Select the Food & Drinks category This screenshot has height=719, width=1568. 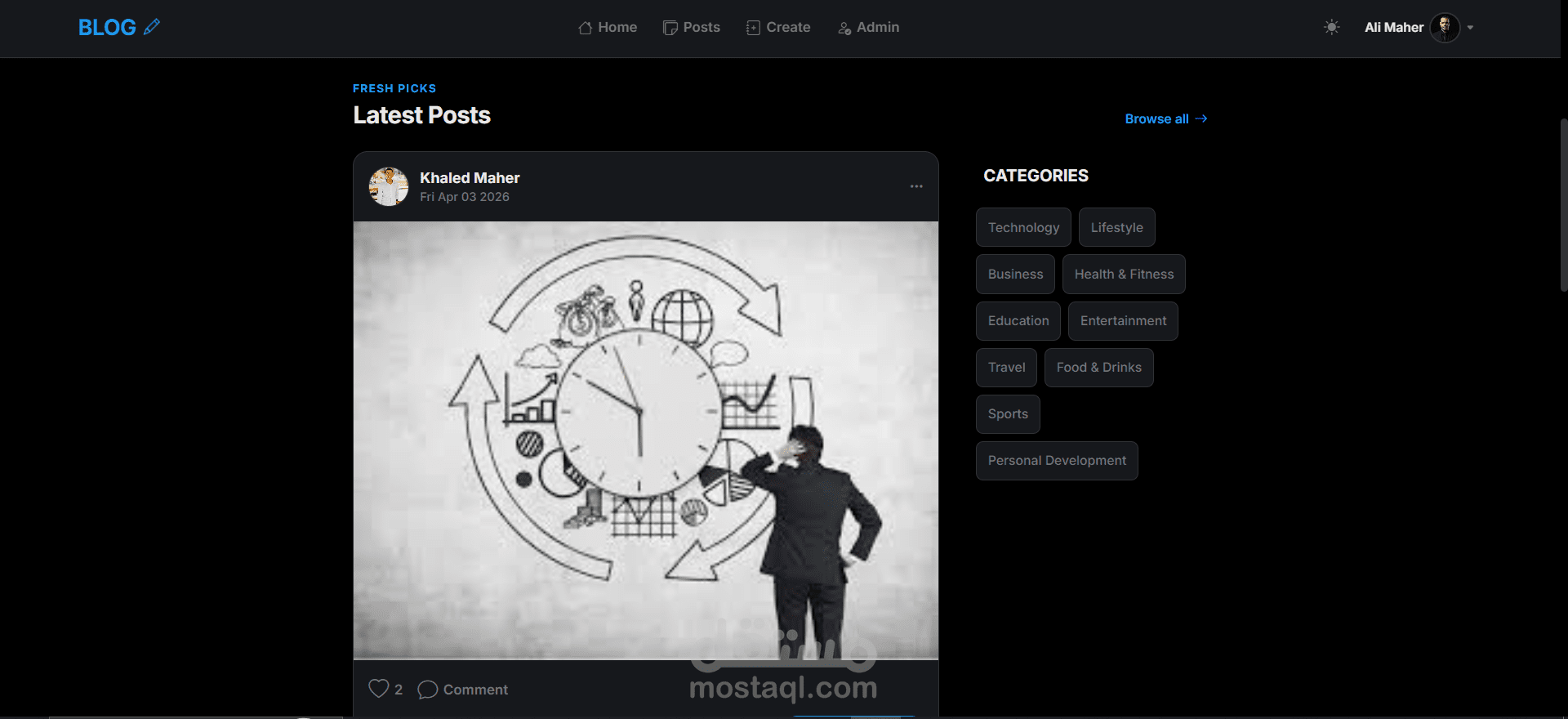1098,367
